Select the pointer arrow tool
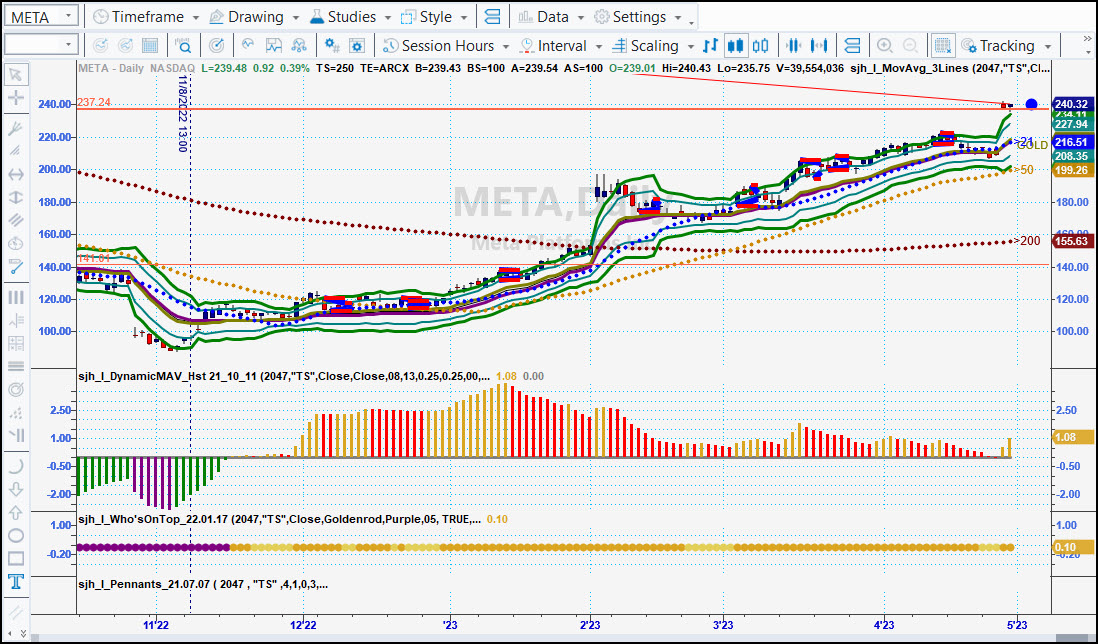The width and height of the screenshot is (1098, 644). (15, 75)
